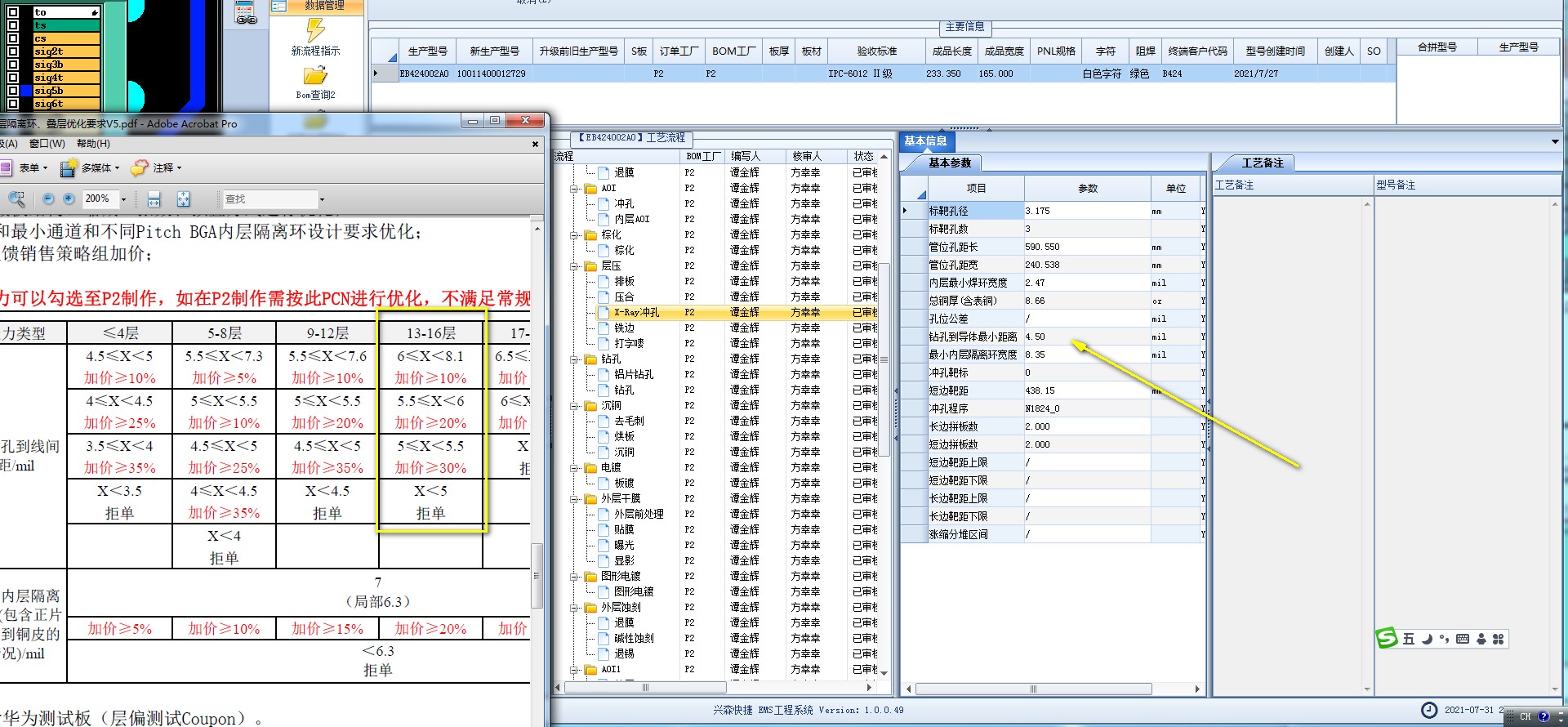
Task: Toggle the checkbox for layer sig4t
Action: point(13,78)
